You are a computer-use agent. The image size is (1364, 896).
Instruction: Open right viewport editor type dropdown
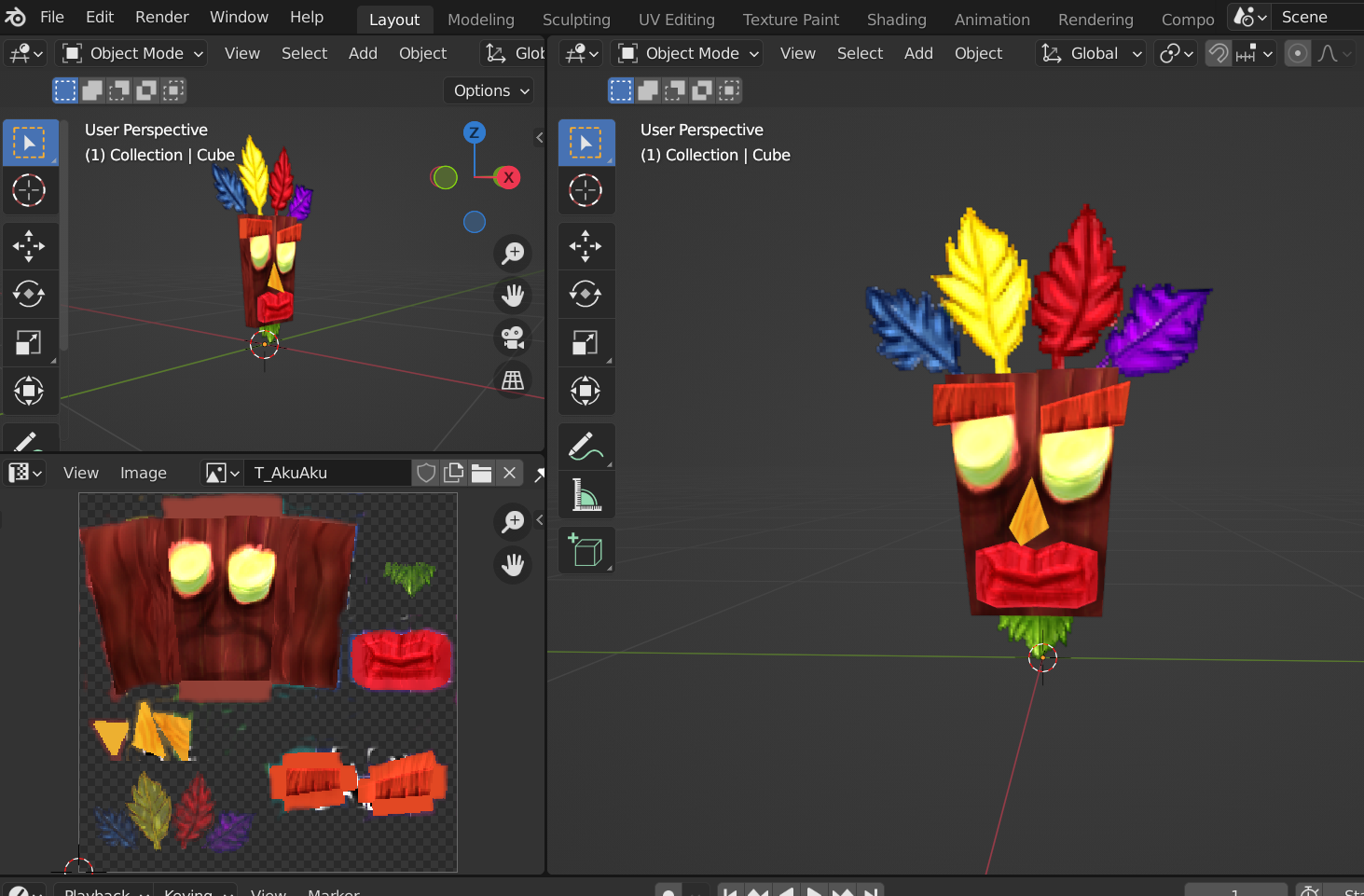[x=581, y=53]
